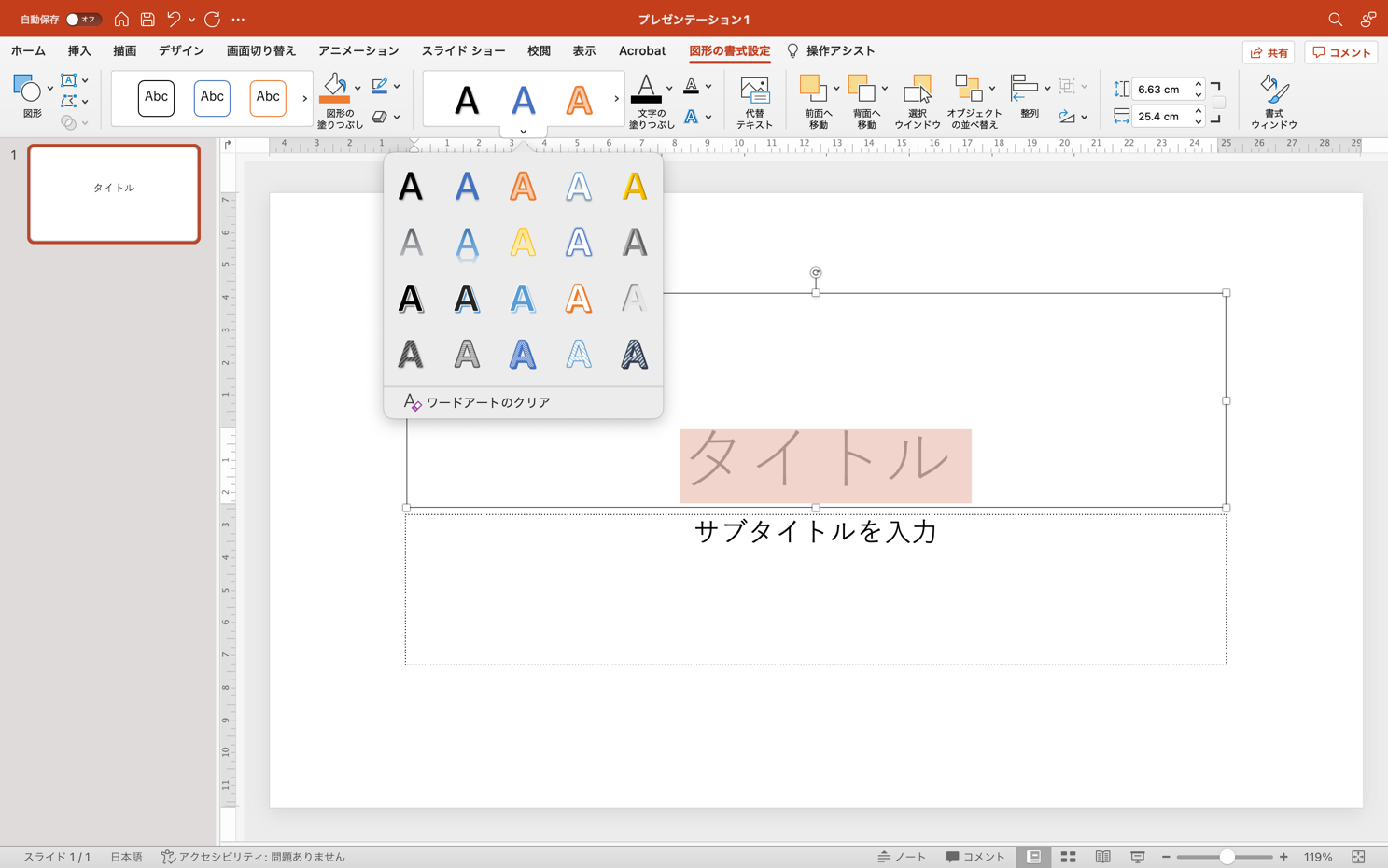Expand the Shape Fill (図形の塗りつぶし) dropdown arrow
1388x868 pixels.
(358, 88)
